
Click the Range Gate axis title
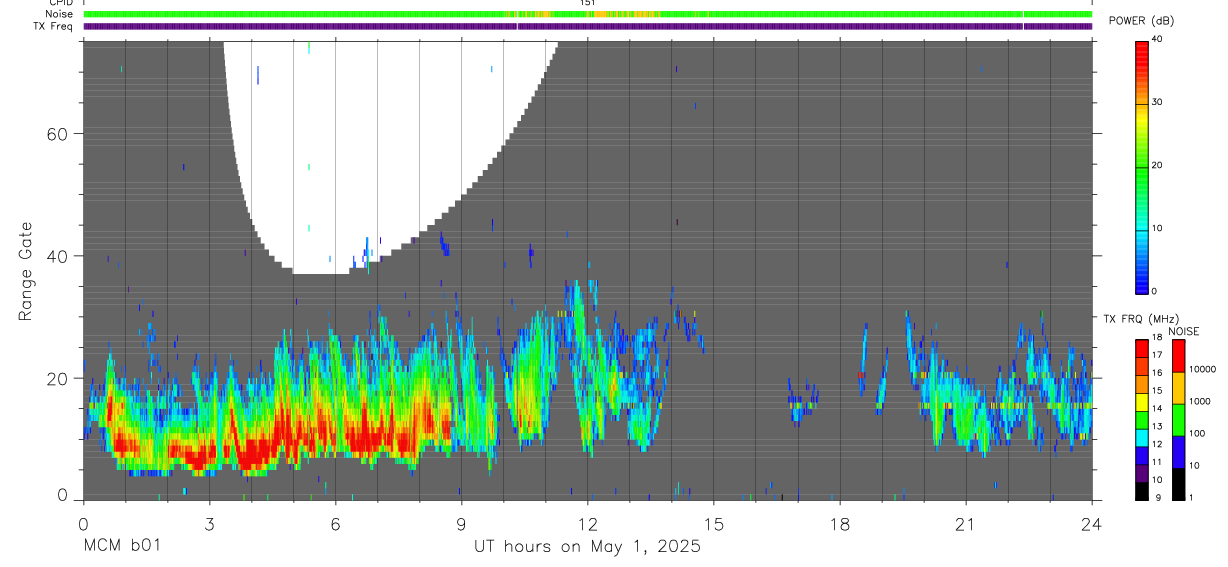click(x=25, y=272)
